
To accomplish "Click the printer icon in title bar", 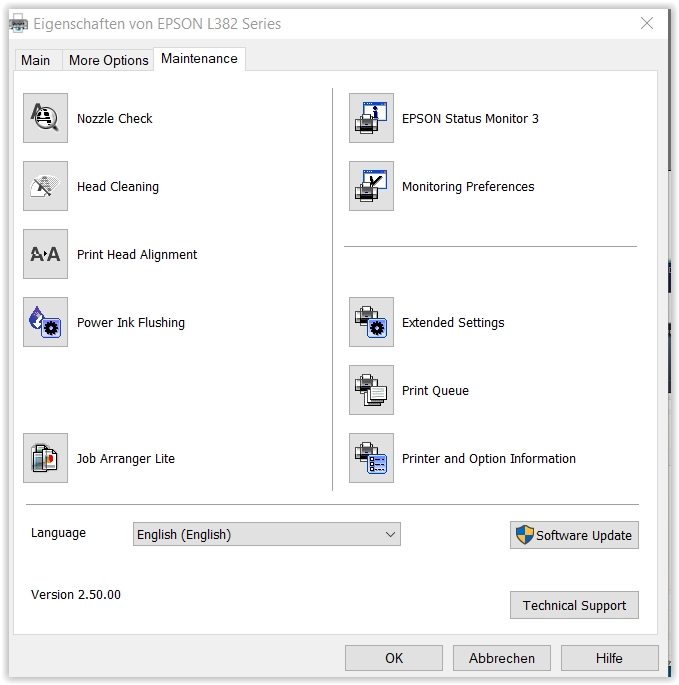I will pos(19,23).
